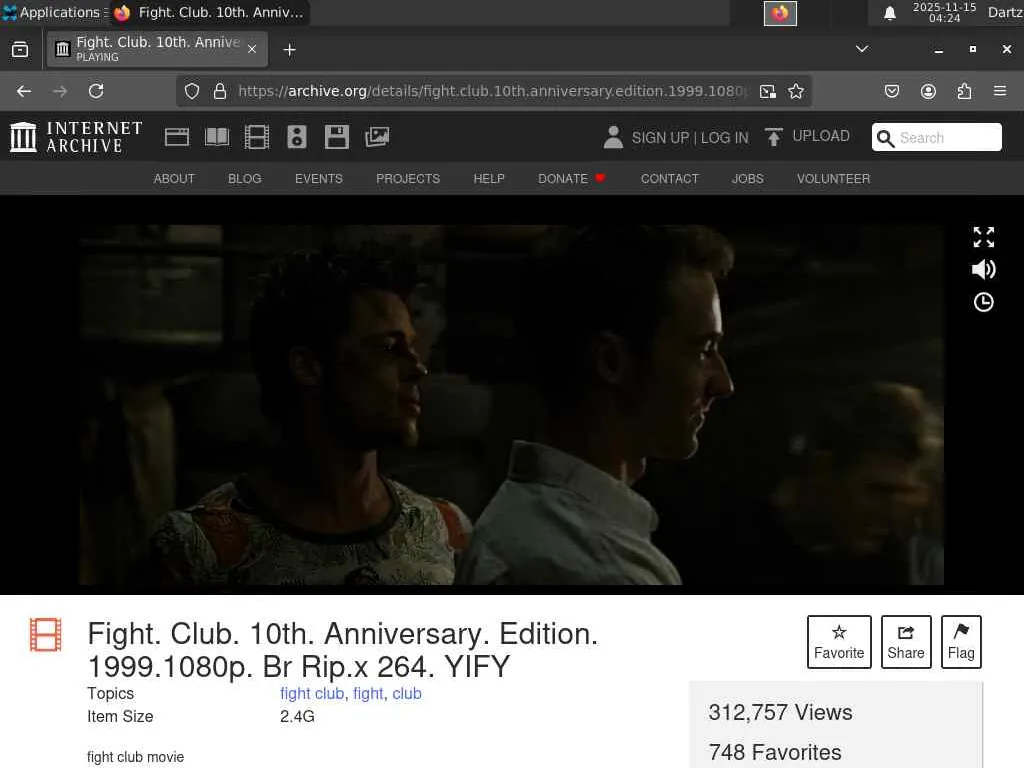Click the video frame to pause playback
This screenshot has width=1024, height=768.
[x=511, y=405]
